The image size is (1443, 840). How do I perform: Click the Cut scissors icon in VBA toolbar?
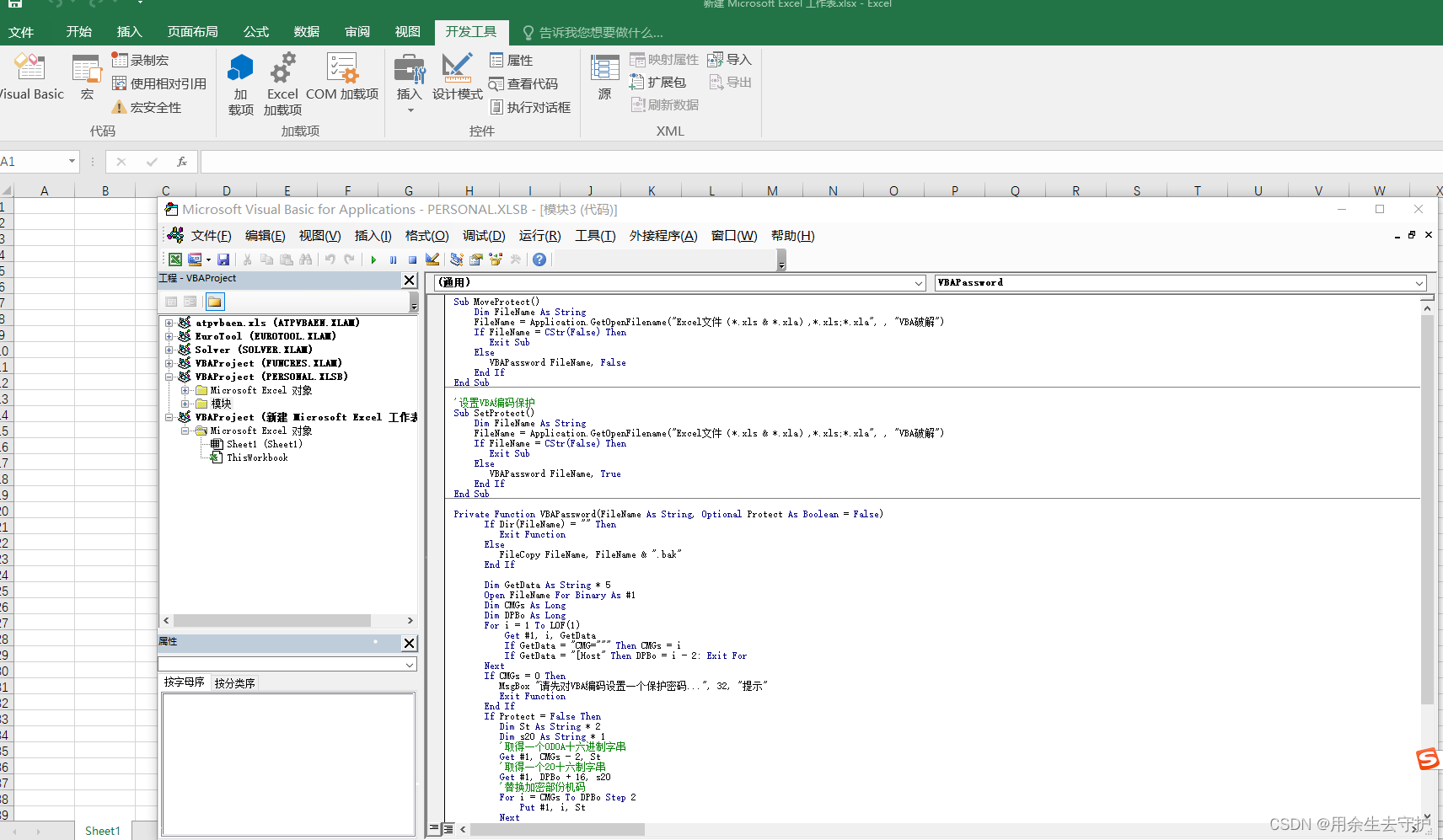coord(248,259)
